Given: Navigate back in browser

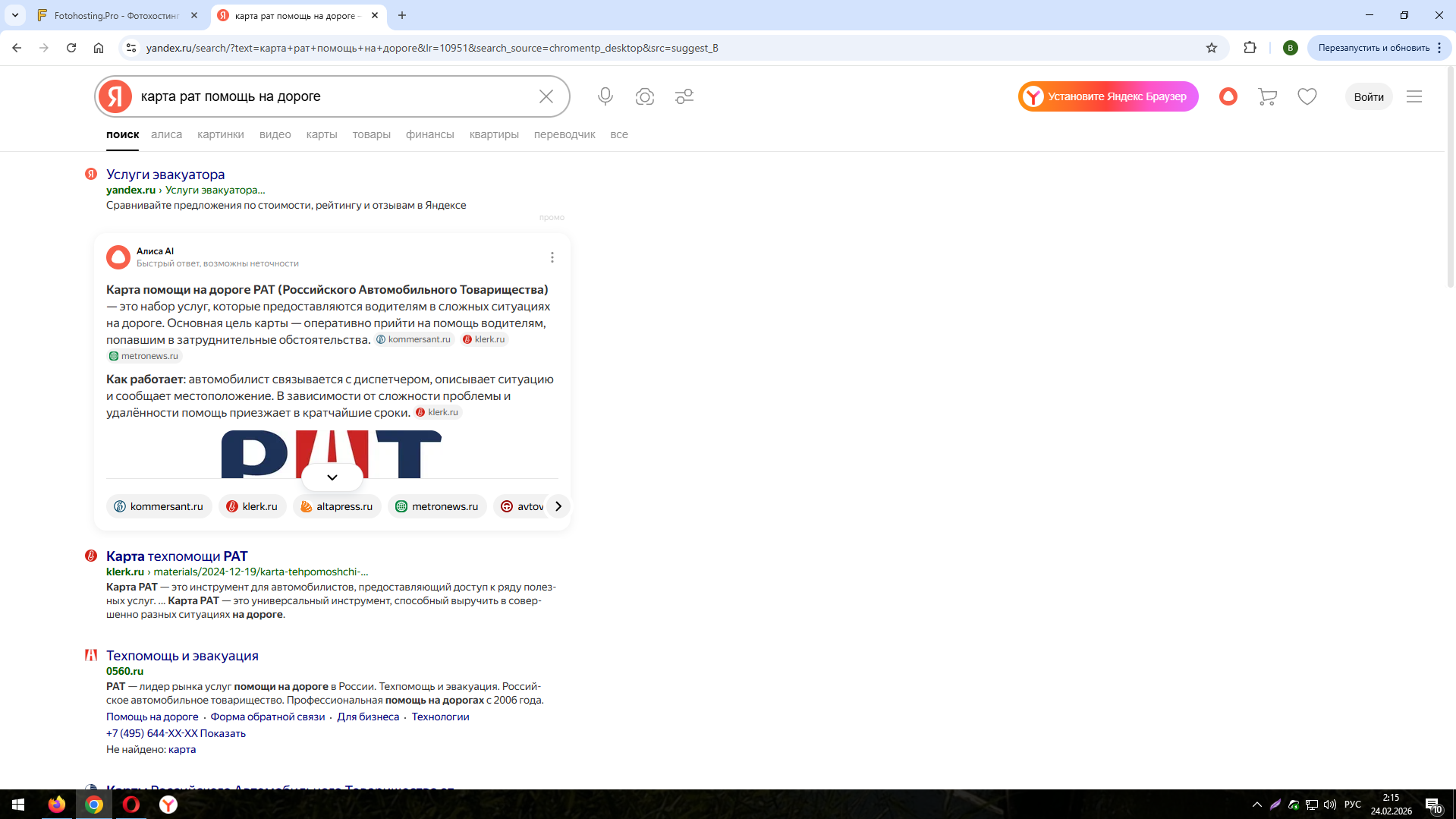Looking at the screenshot, I should tap(17, 48).
